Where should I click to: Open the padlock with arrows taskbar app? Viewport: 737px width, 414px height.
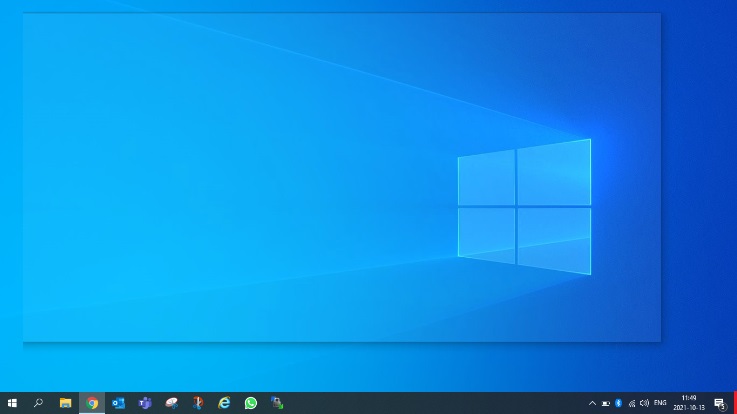tap(277, 403)
